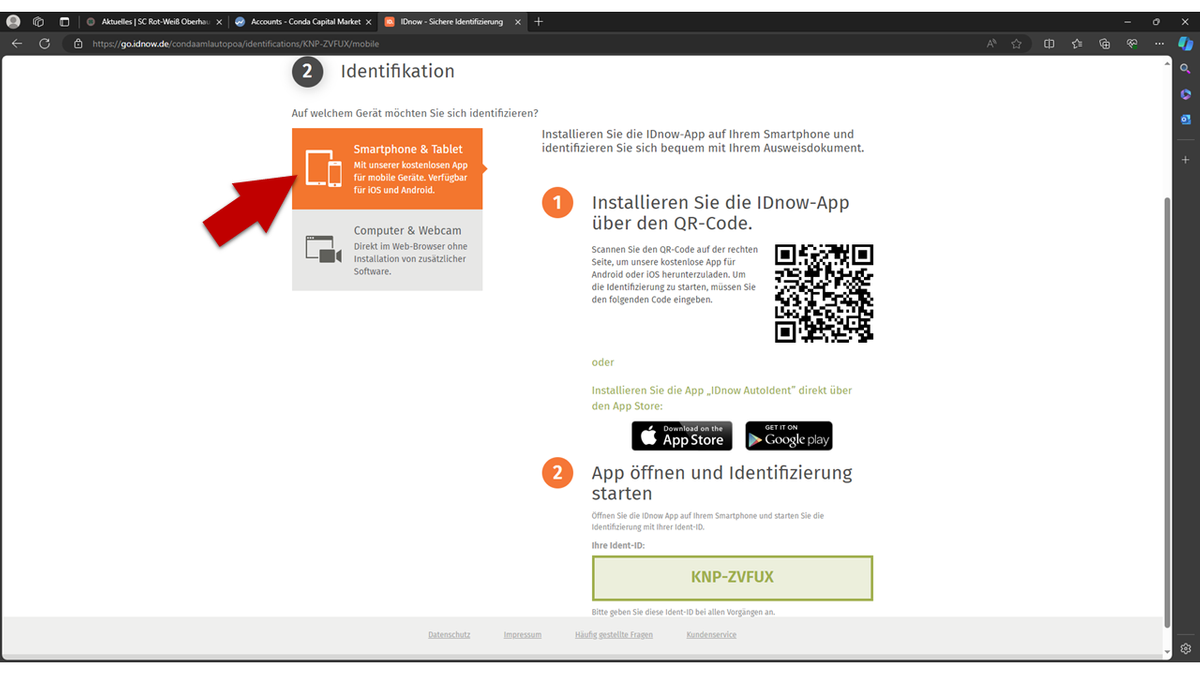Open the browser profile avatar menu
1200x675 pixels.
(x=13, y=21)
